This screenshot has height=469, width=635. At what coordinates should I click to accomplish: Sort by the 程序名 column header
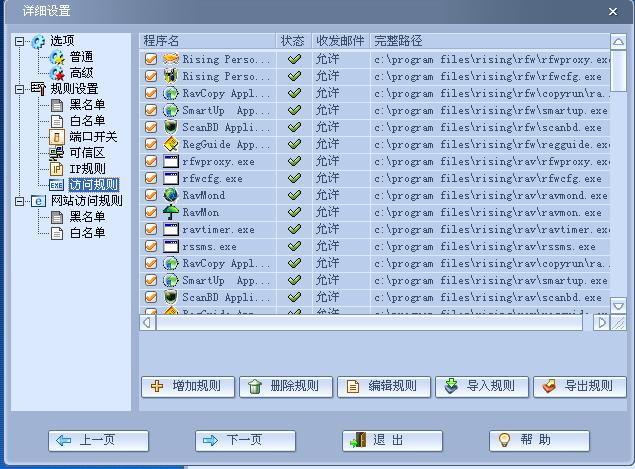coord(207,41)
